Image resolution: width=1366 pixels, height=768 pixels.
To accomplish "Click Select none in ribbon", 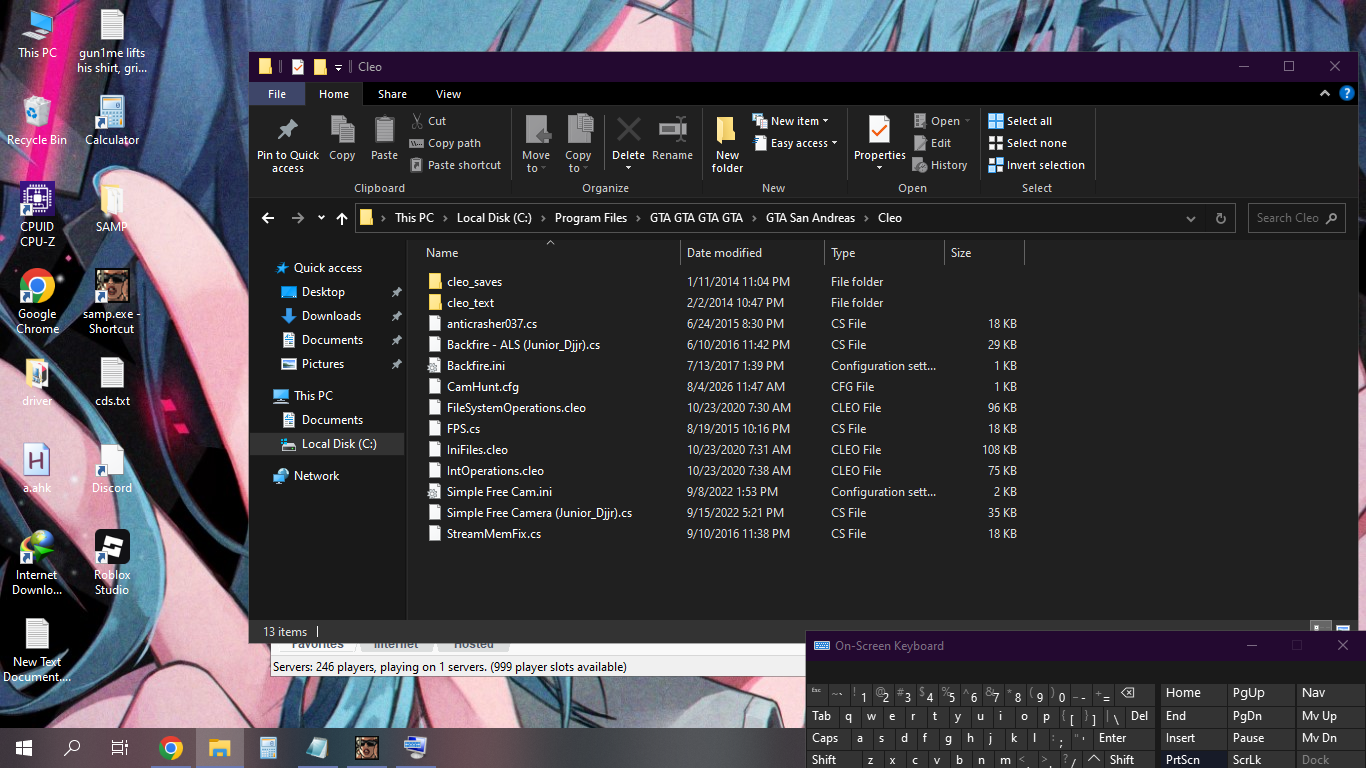I will [1027, 143].
